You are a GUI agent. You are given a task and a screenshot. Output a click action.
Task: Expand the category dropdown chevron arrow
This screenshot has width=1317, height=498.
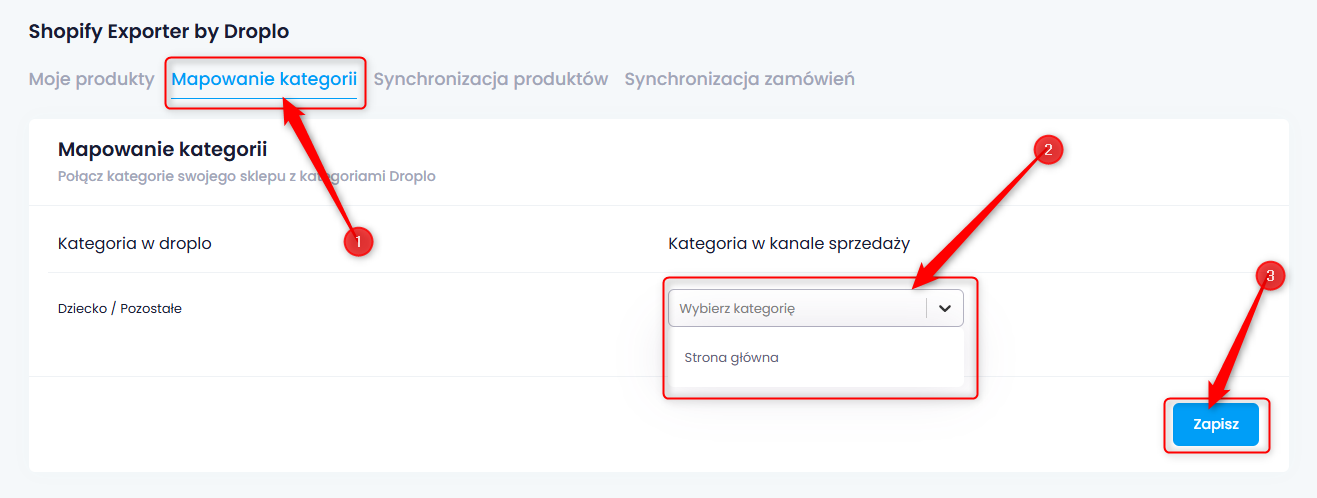(945, 308)
